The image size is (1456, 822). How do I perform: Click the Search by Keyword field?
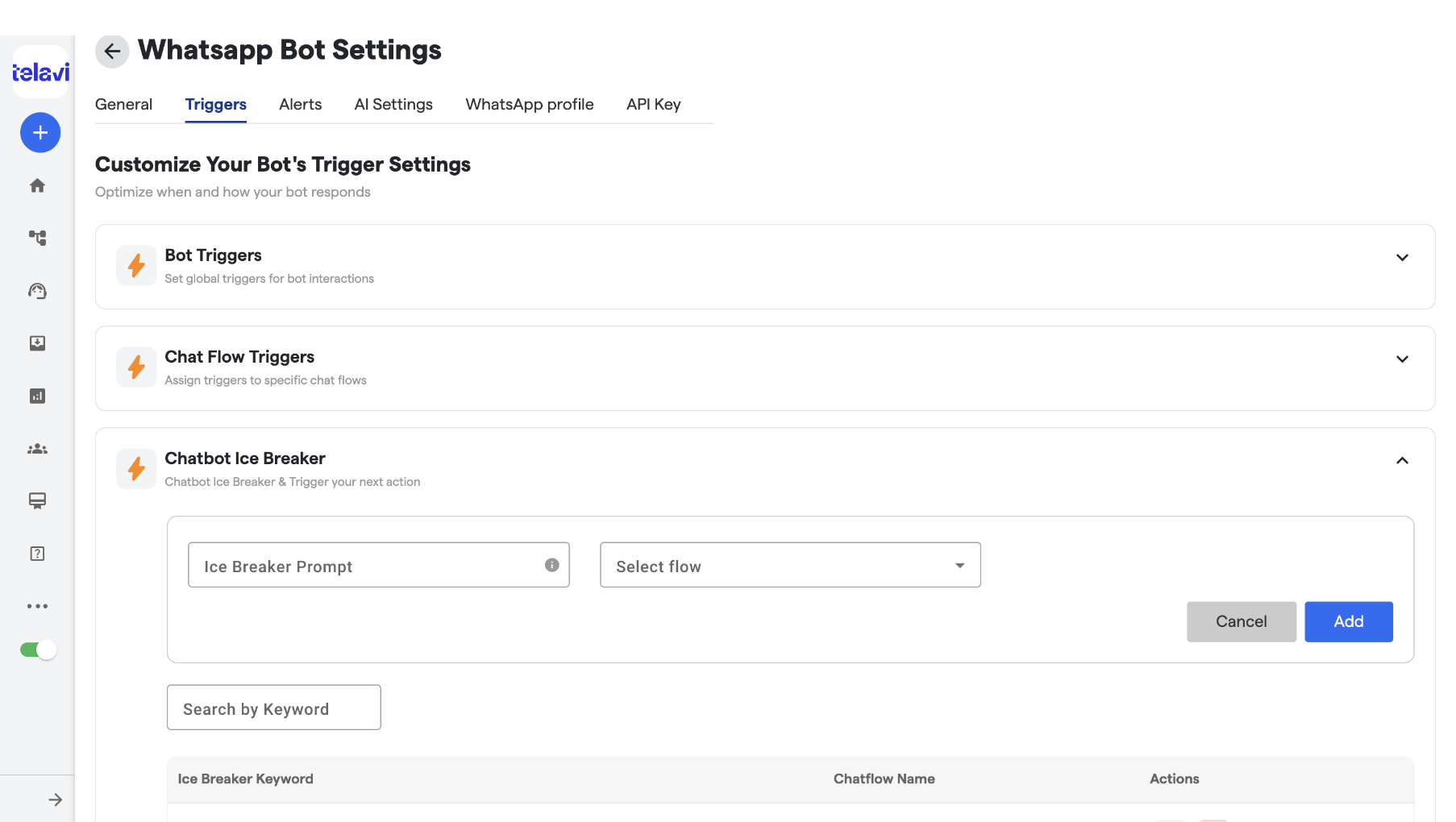(274, 708)
